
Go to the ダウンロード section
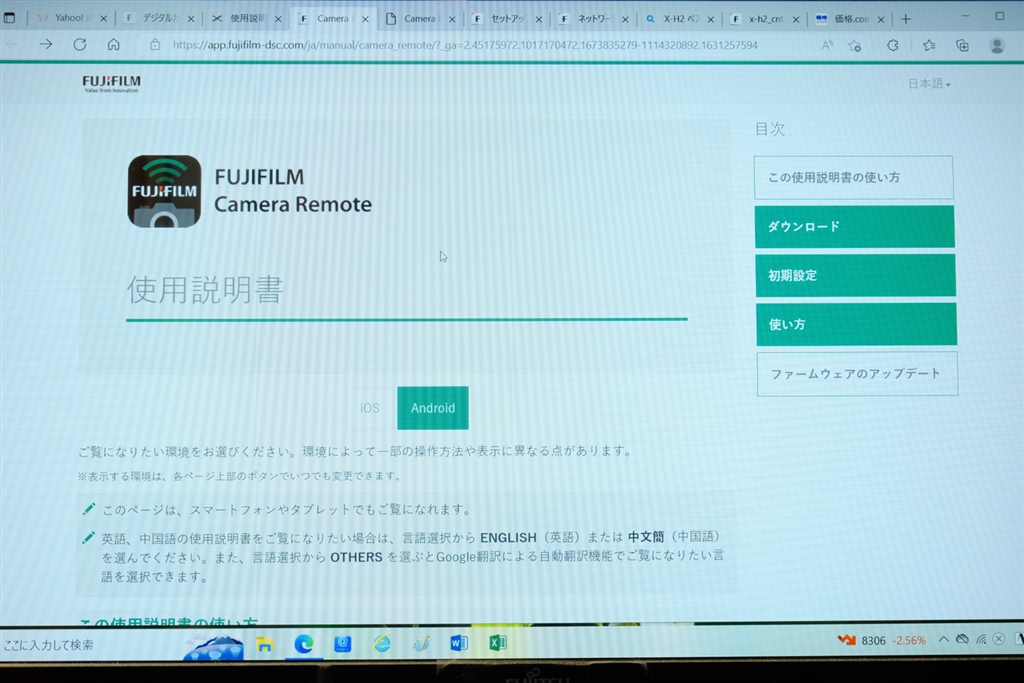(855, 227)
